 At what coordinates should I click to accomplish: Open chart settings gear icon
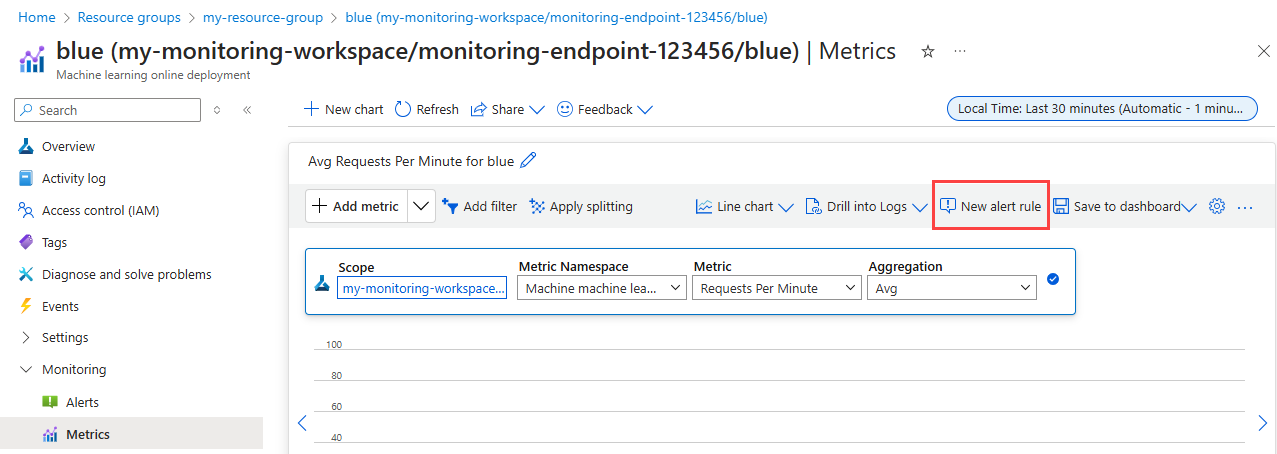point(1217,206)
